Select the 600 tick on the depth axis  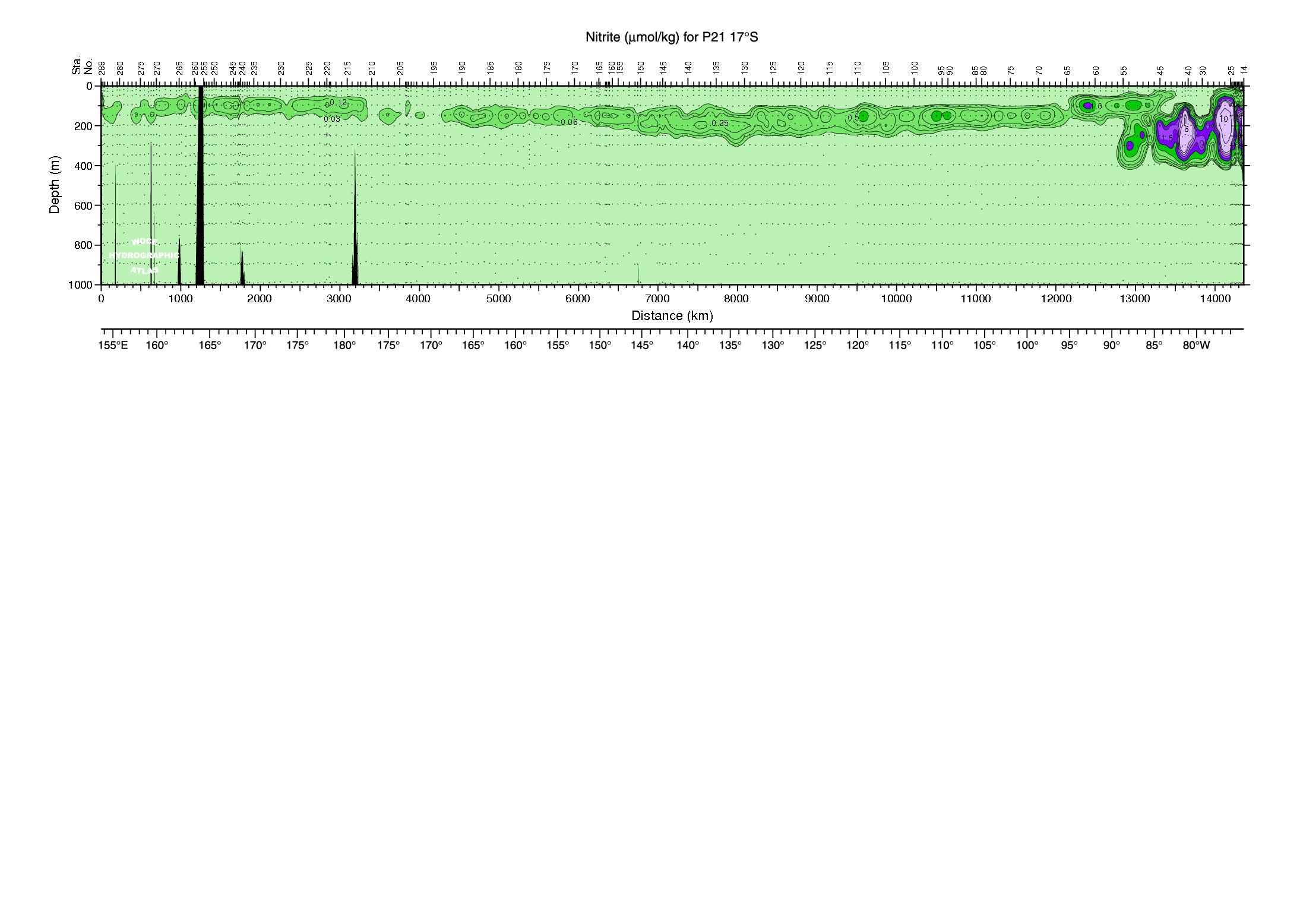coord(84,205)
